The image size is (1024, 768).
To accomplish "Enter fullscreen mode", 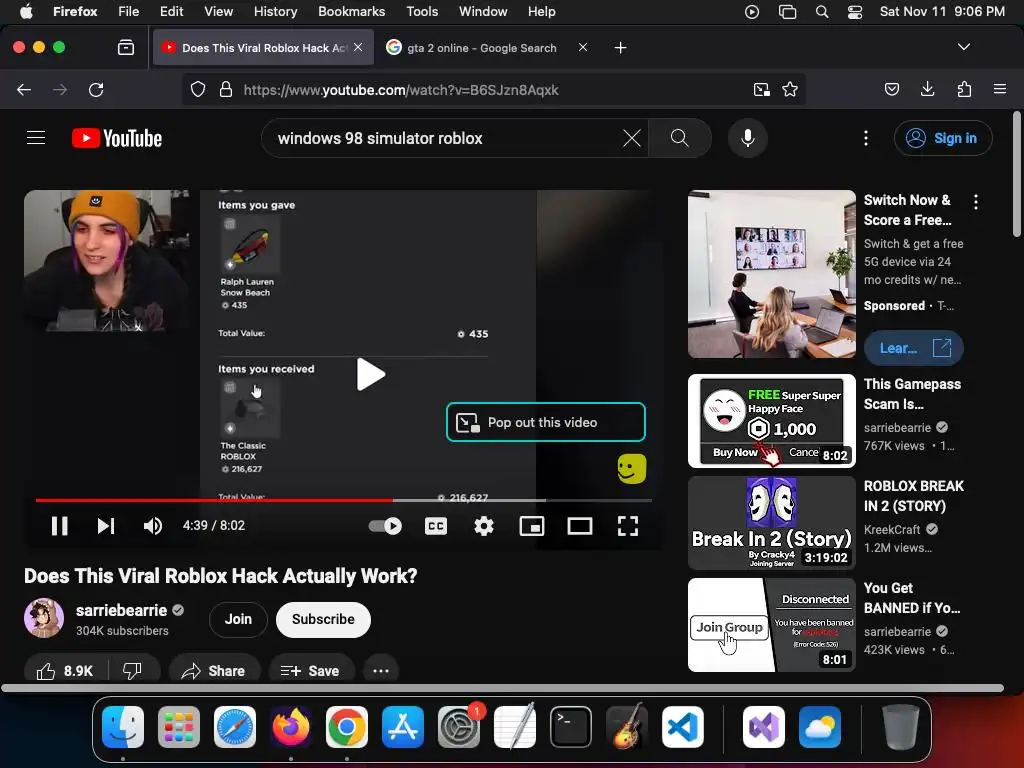I will point(628,526).
